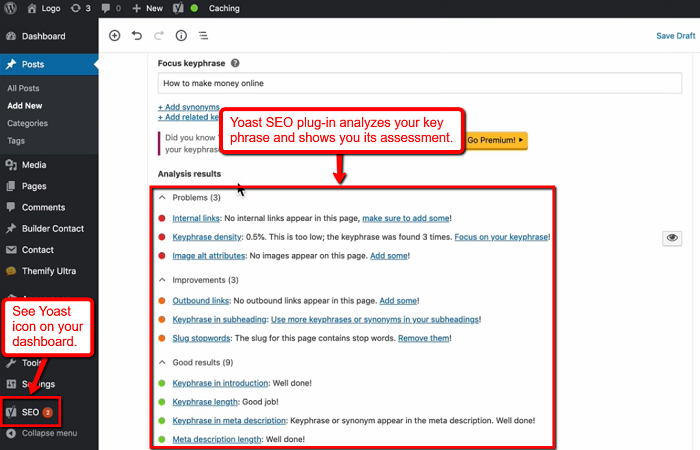Click Save Draft
The image size is (700, 450).
pyautogui.click(x=675, y=36)
